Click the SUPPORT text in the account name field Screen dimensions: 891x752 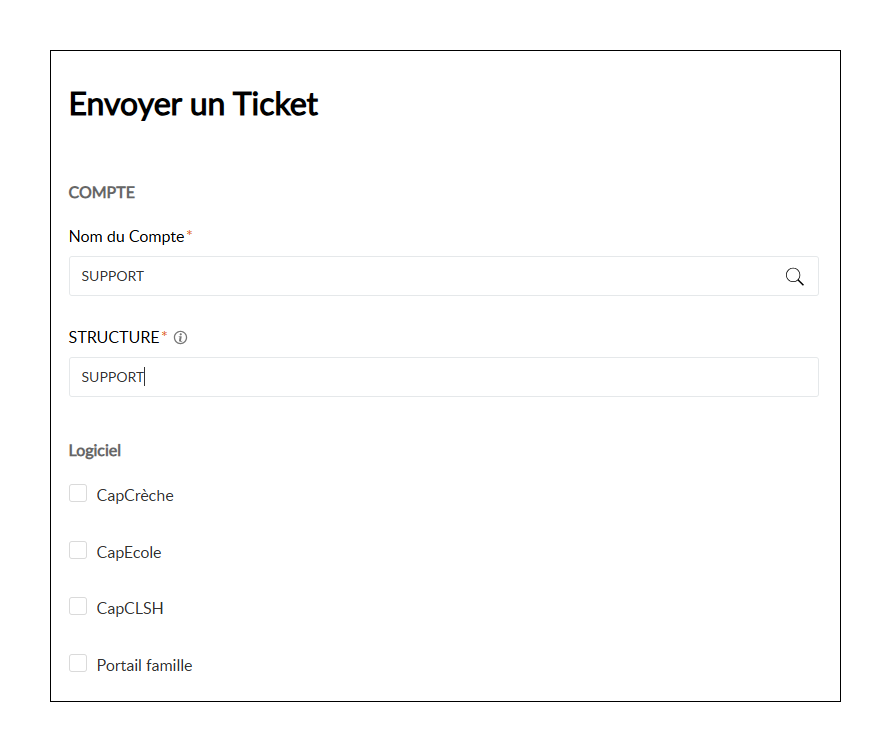click(112, 277)
